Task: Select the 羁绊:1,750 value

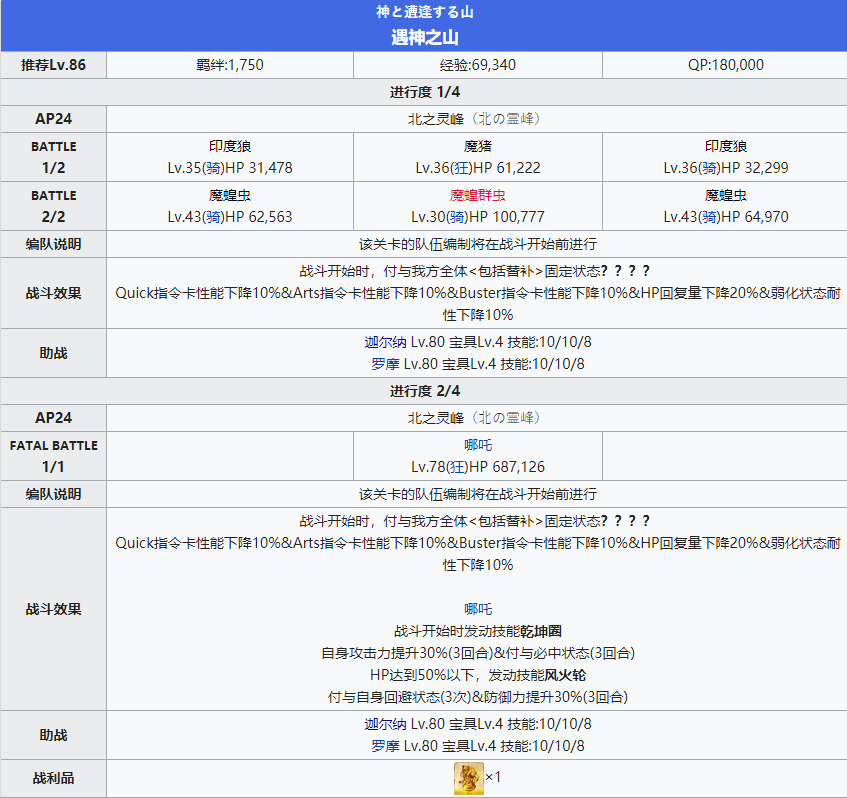Action: click(x=230, y=65)
